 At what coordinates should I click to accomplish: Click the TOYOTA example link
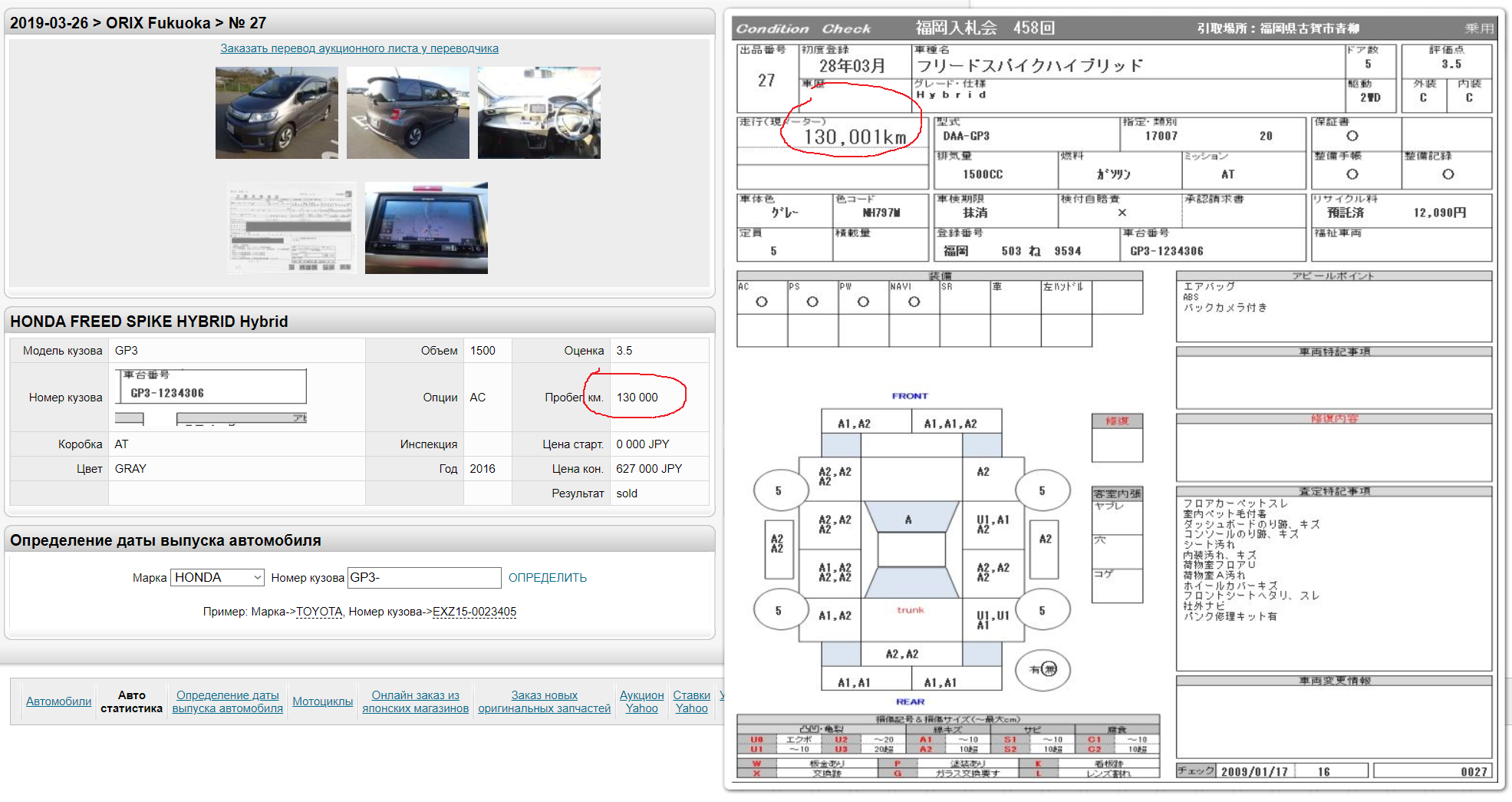click(319, 612)
